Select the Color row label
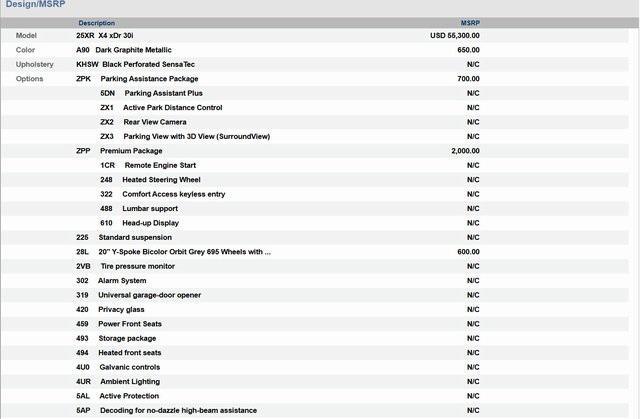This screenshot has width=640, height=419. point(25,50)
